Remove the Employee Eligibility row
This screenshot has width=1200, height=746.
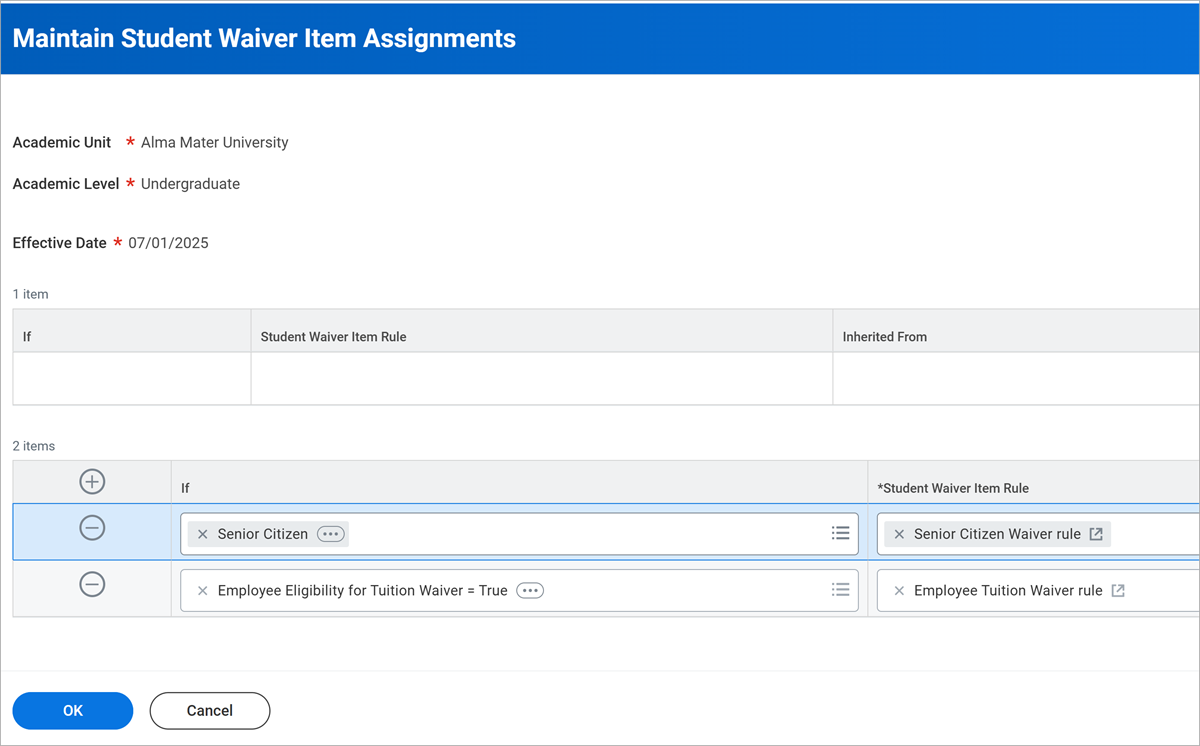pyautogui.click(x=92, y=584)
